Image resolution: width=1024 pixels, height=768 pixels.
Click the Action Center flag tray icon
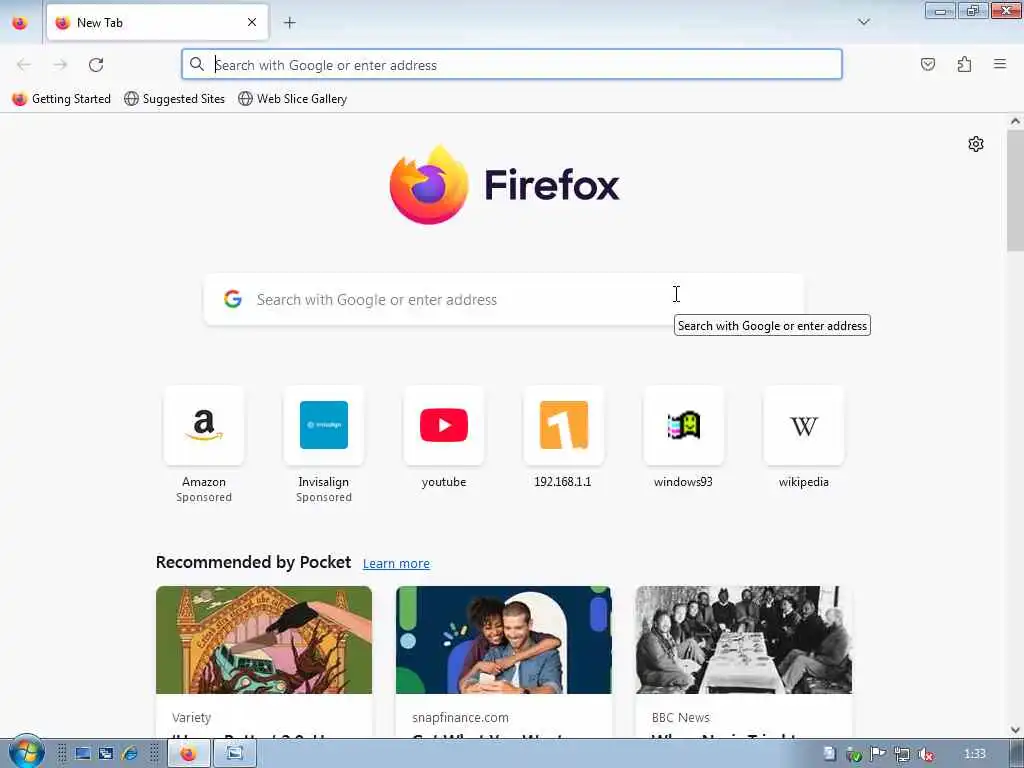click(878, 754)
